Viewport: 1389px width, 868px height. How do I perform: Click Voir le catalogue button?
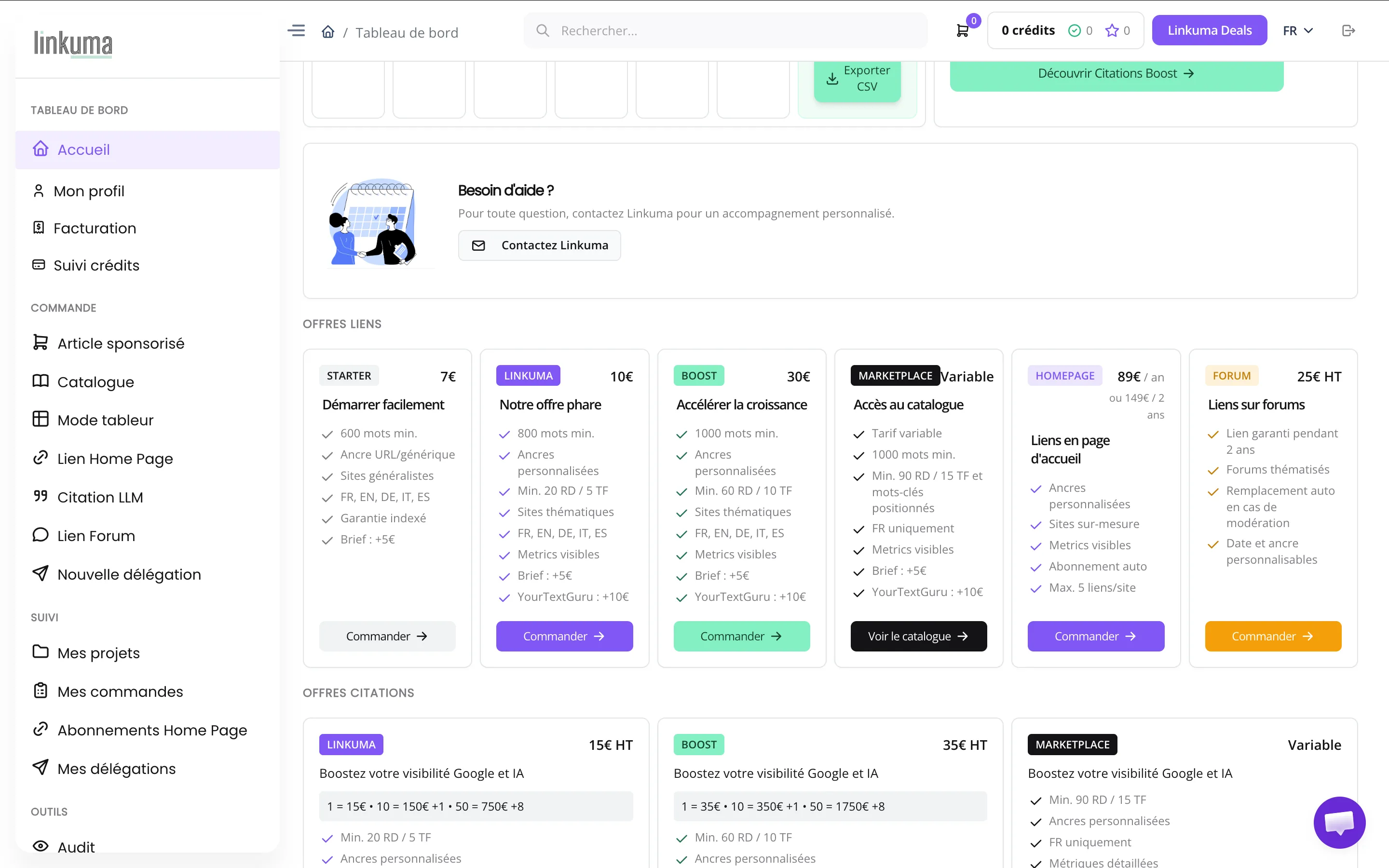click(x=918, y=636)
